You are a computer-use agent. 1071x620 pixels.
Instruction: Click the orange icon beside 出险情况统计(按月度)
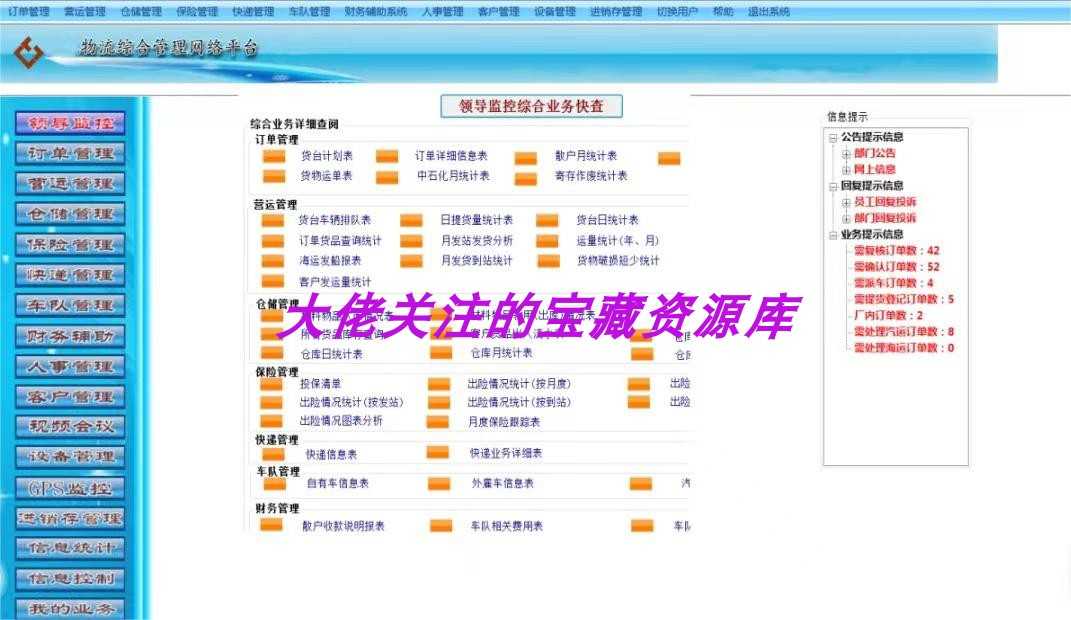click(x=439, y=384)
